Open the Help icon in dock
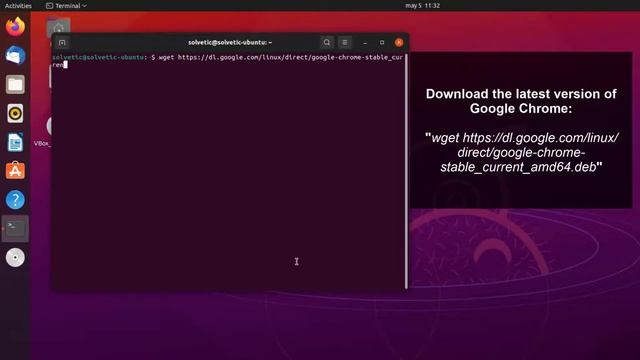The width and height of the screenshot is (640, 360). (15, 200)
